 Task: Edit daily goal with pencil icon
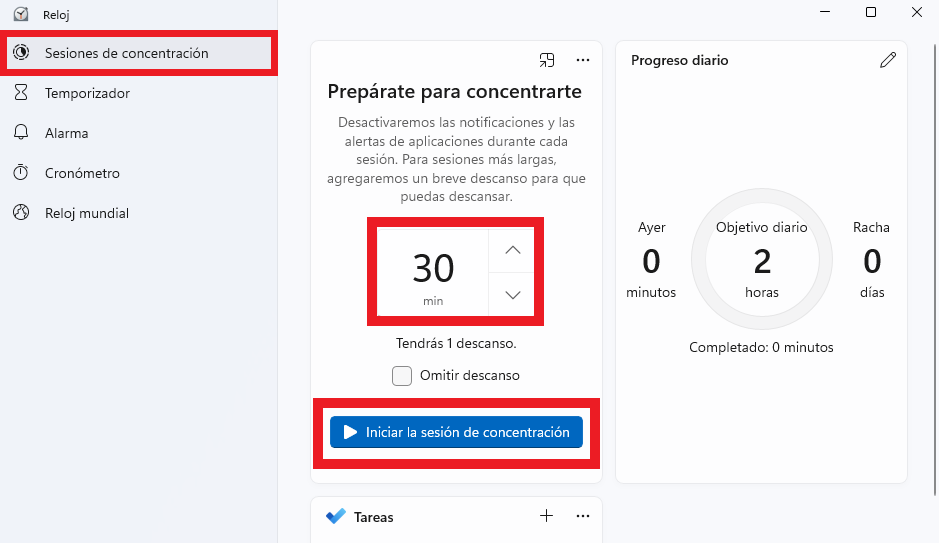pyautogui.click(x=888, y=60)
